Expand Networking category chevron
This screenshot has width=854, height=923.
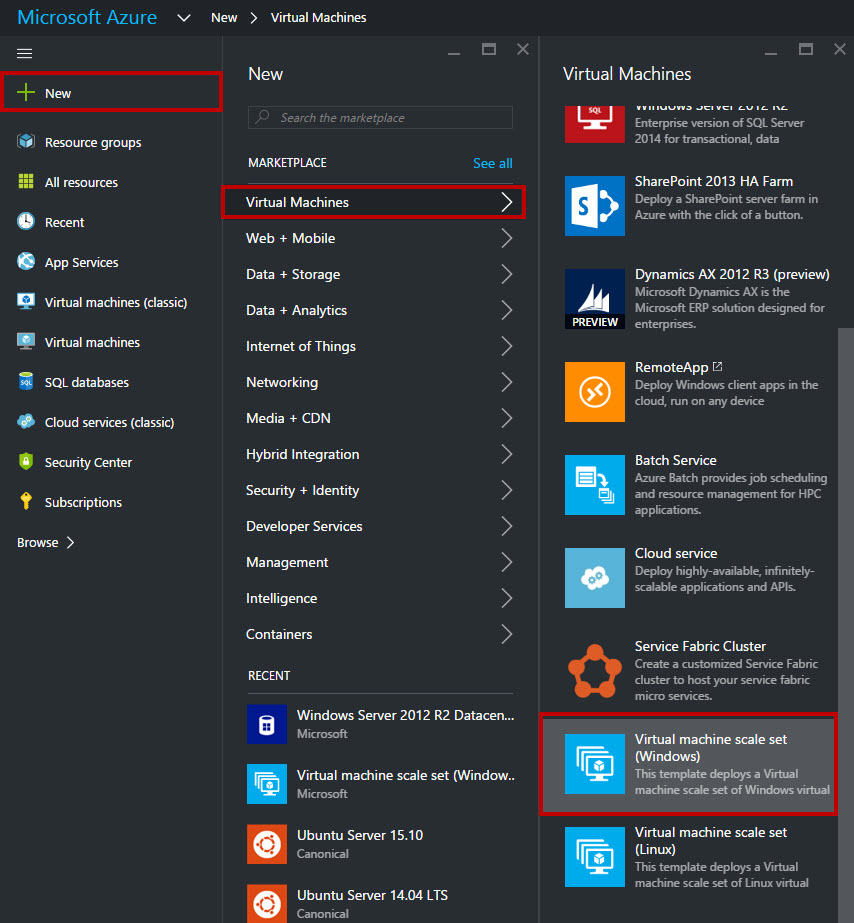[x=507, y=382]
